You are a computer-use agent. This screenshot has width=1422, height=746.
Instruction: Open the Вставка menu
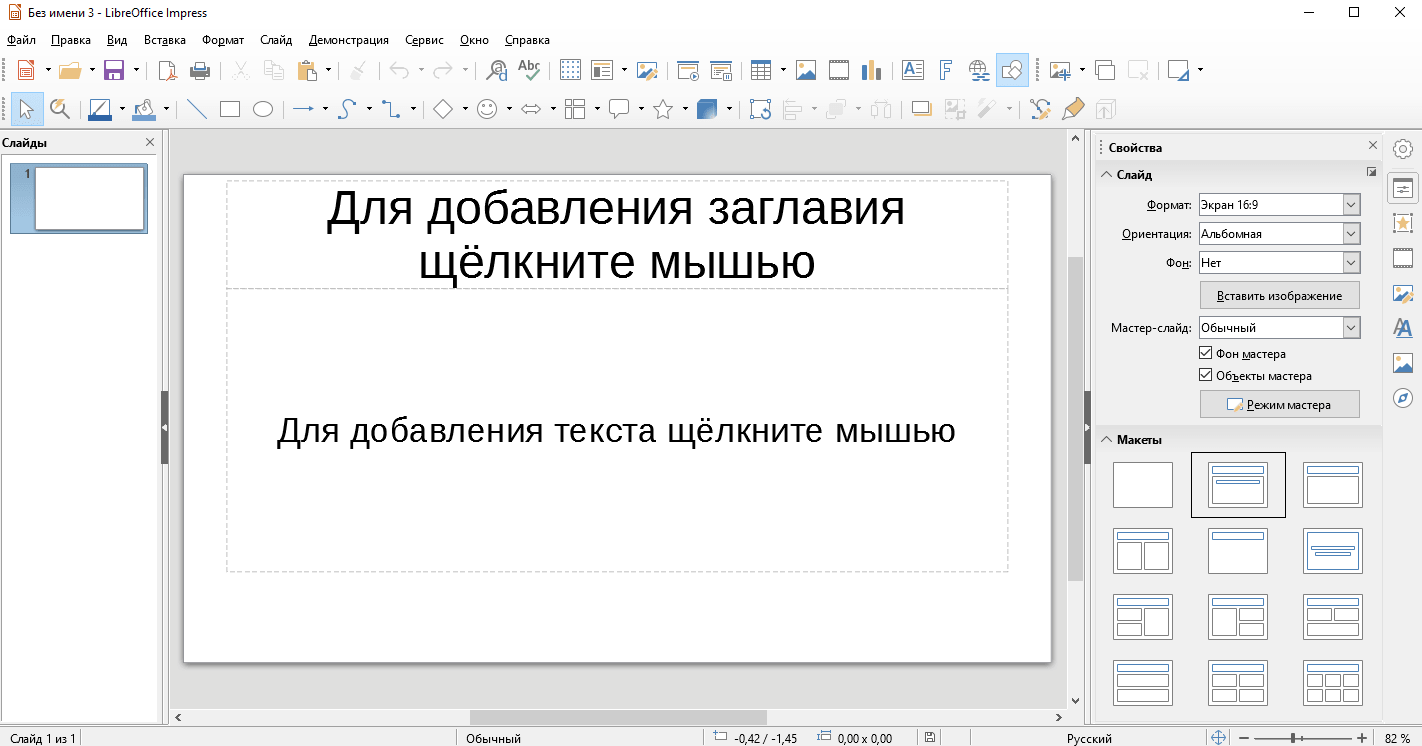pyautogui.click(x=164, y=40)
